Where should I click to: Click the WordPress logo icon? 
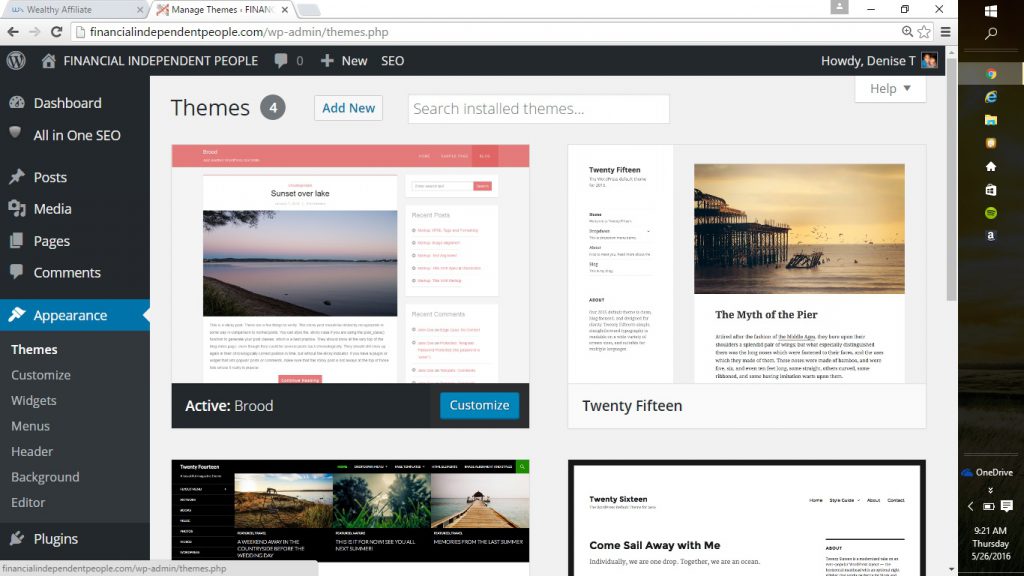tap(16, 61)
